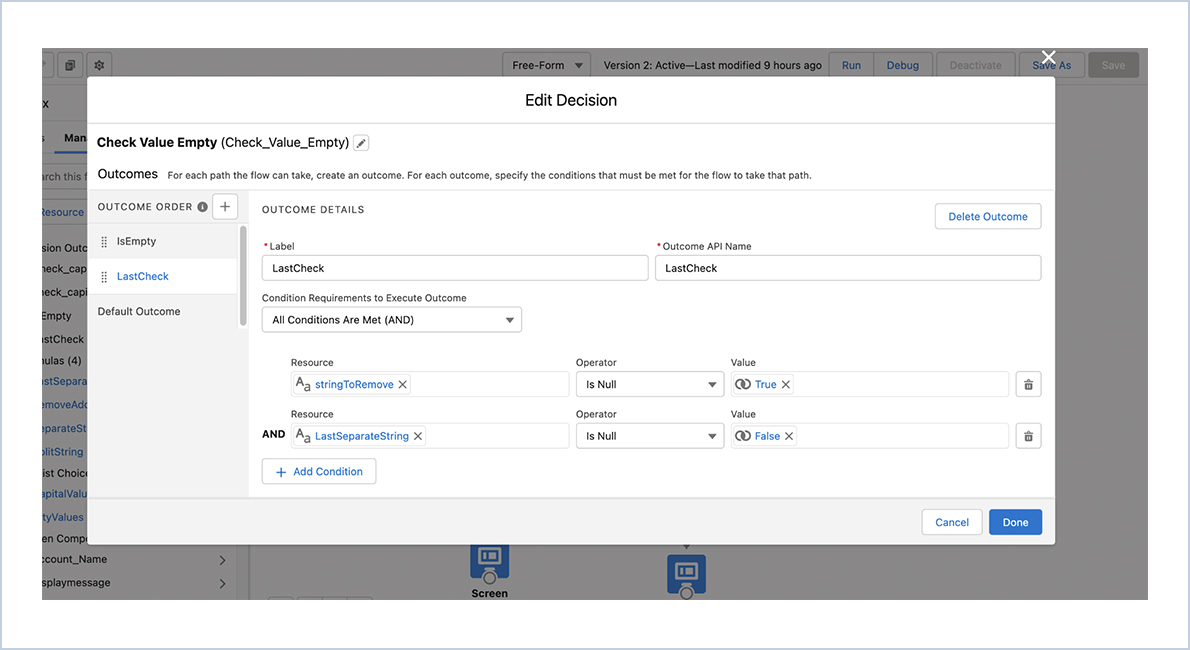Add new outcome with plus icon

225,207
